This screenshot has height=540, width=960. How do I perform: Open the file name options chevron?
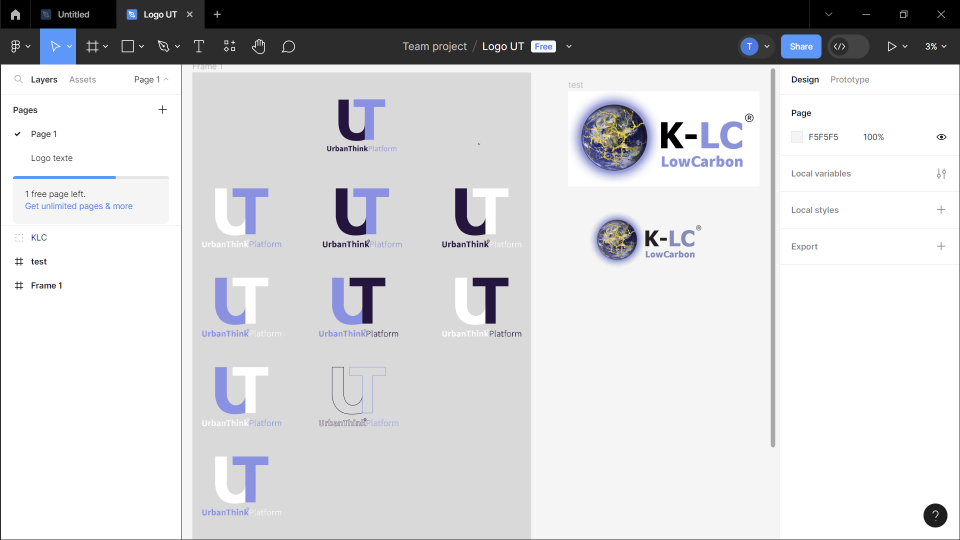[x=569, y=46]
